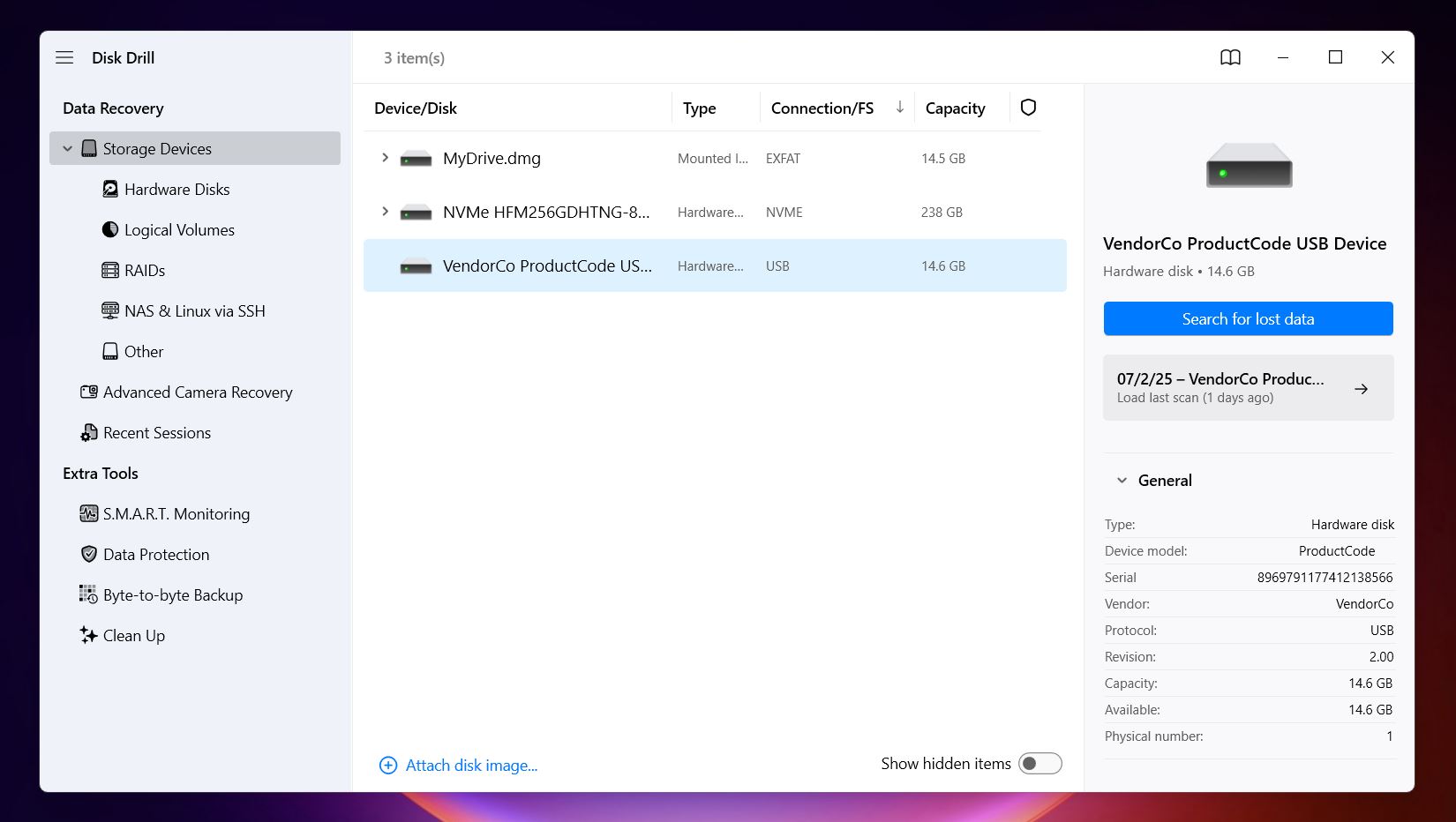Sort by Capacity column header

click(x=955, y=108)
